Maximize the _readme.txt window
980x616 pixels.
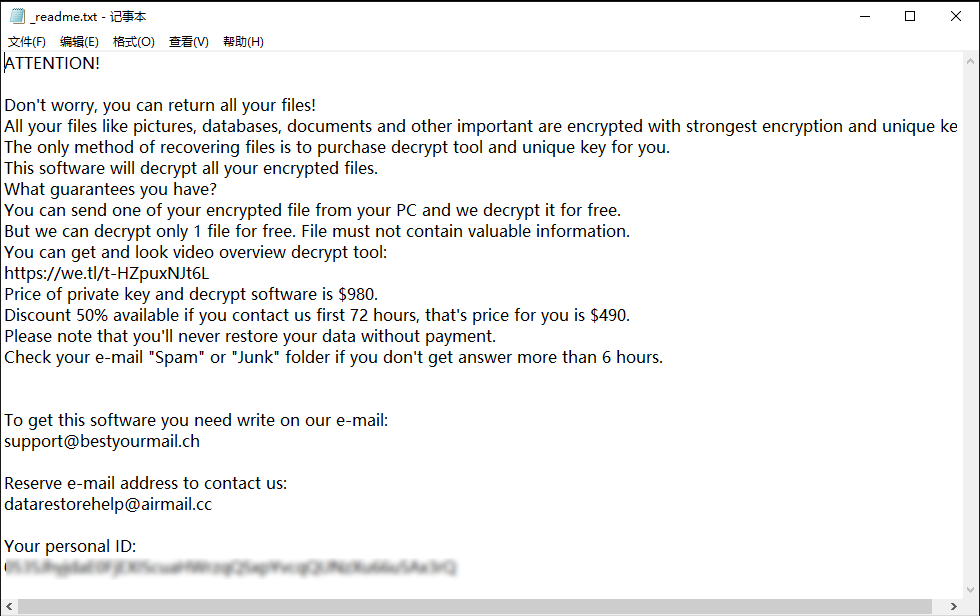tap(910, 16)
